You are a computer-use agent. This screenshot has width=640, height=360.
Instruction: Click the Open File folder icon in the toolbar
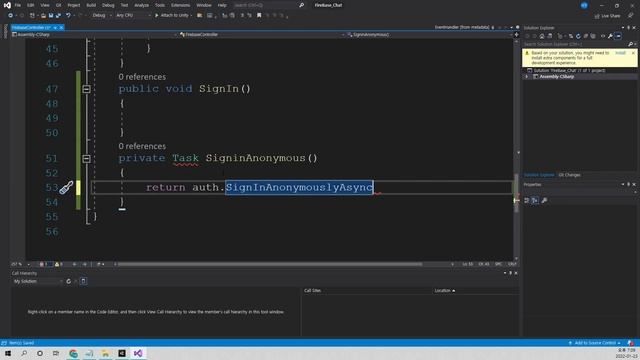[x=43, y=16]
